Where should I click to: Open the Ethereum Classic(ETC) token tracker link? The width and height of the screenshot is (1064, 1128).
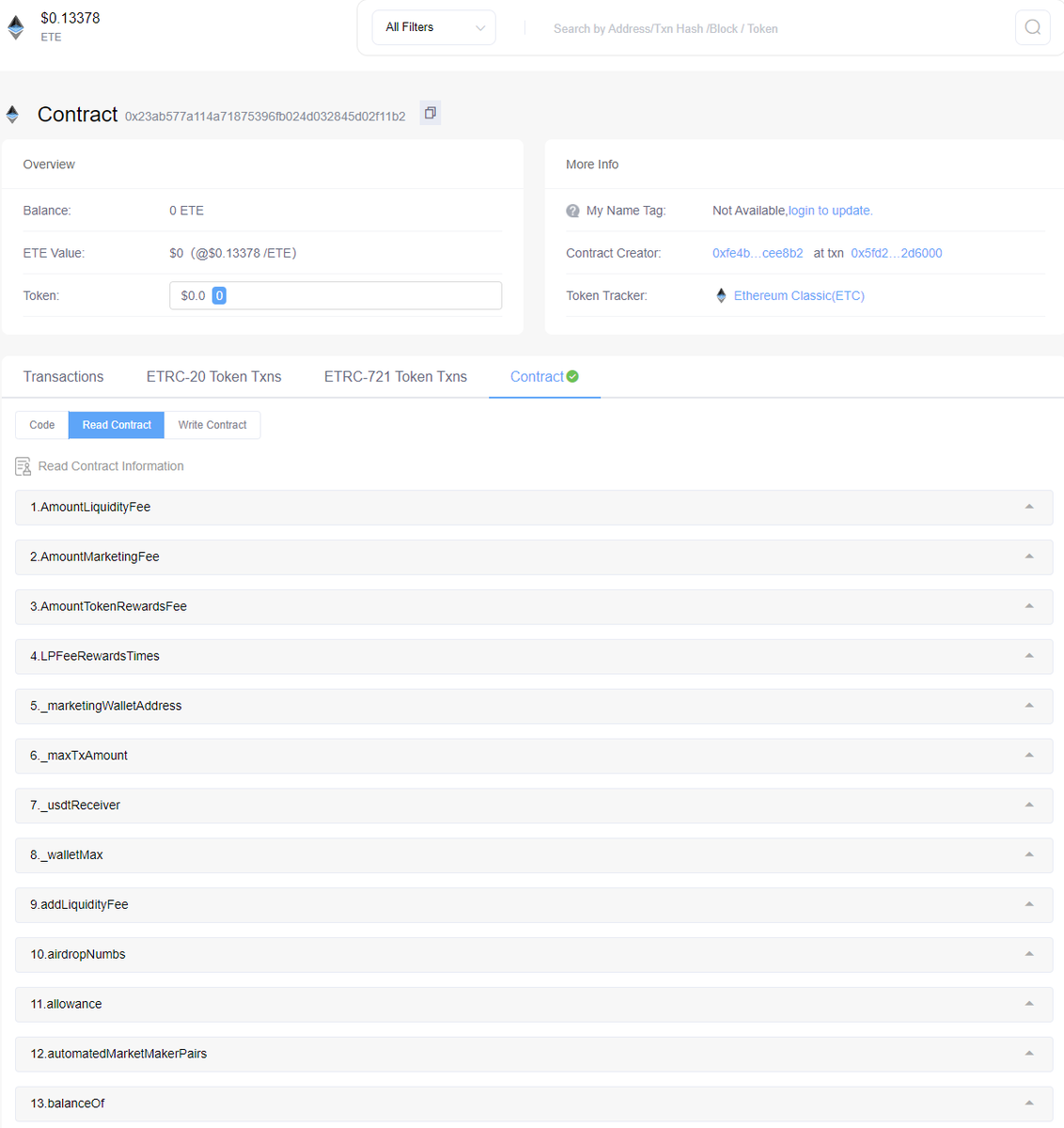[x=799, y=294]
